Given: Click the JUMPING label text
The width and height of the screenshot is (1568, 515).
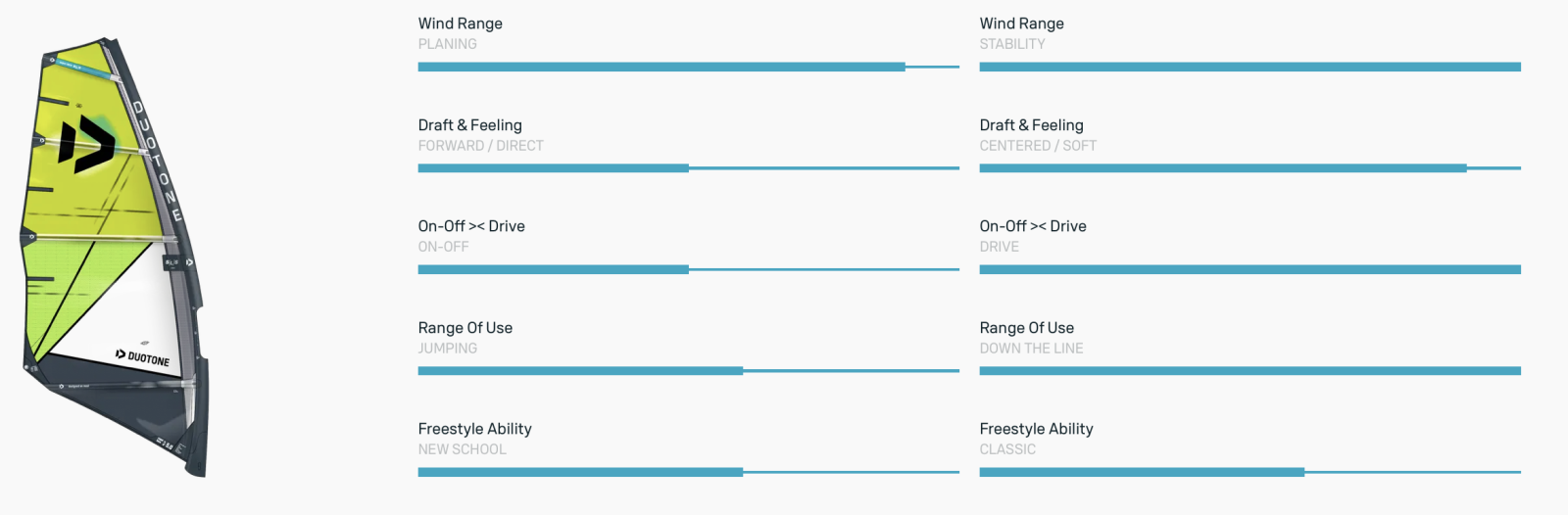Looking at the screenshot, I should click(448, 349).
